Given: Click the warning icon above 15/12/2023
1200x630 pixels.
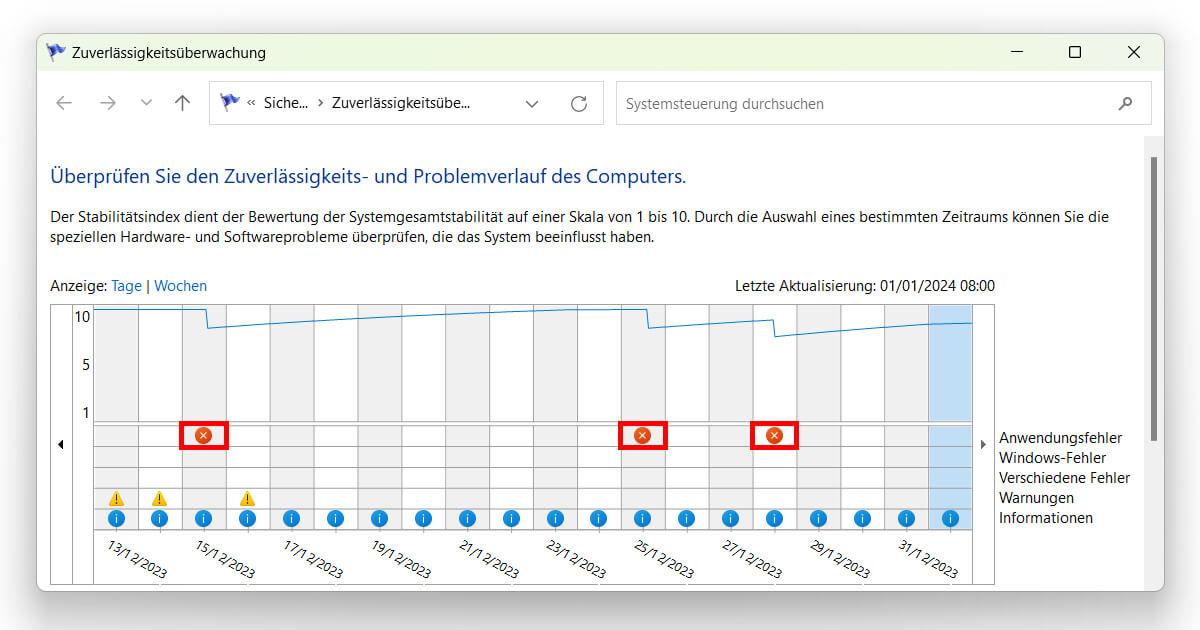Looking at the screenshot, I should 247,498.
